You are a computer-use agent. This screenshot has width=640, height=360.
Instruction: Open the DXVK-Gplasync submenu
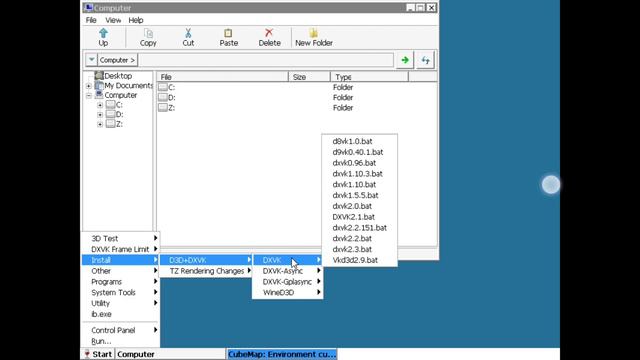point(288,282)
